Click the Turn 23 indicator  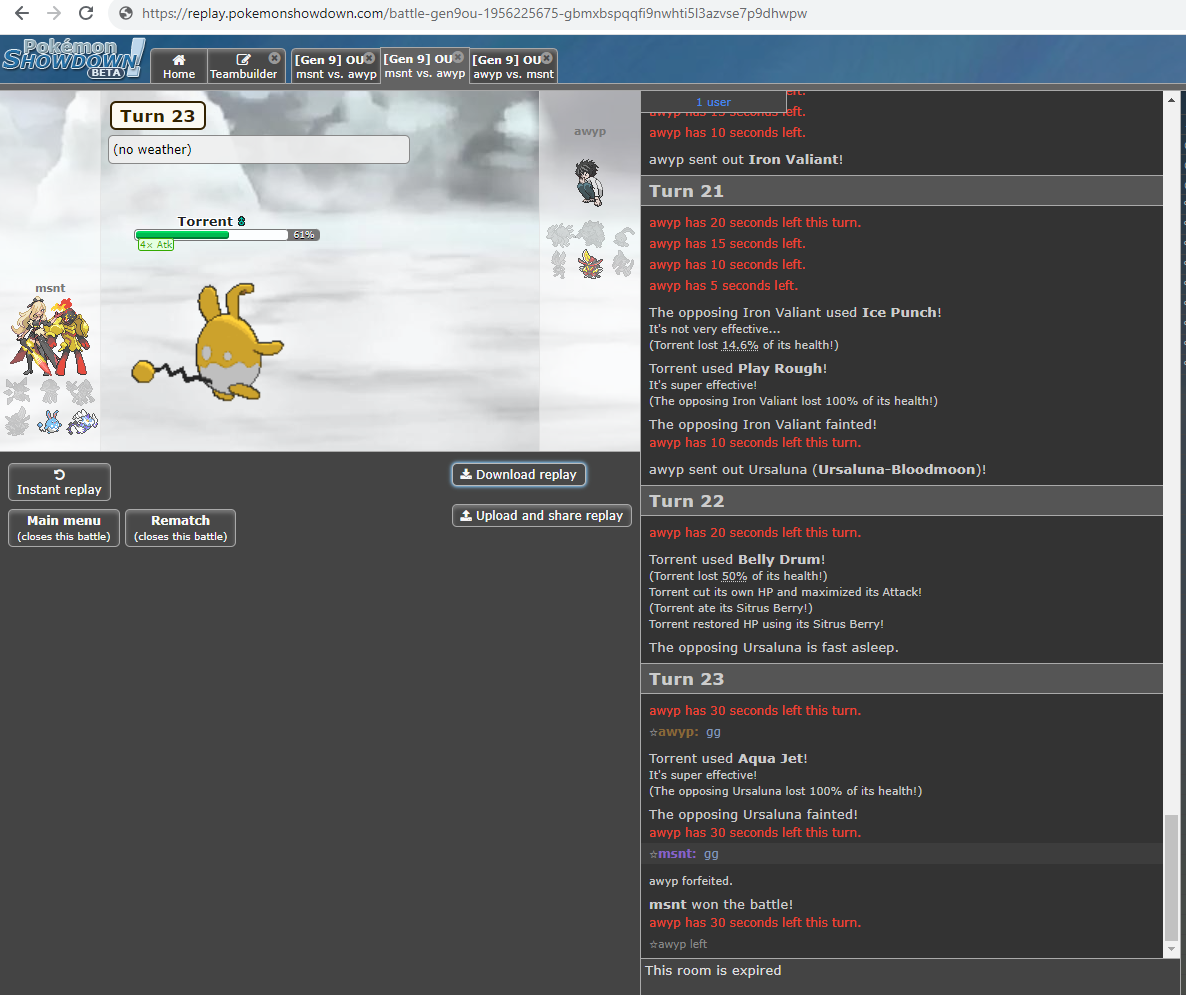[157, 116]
